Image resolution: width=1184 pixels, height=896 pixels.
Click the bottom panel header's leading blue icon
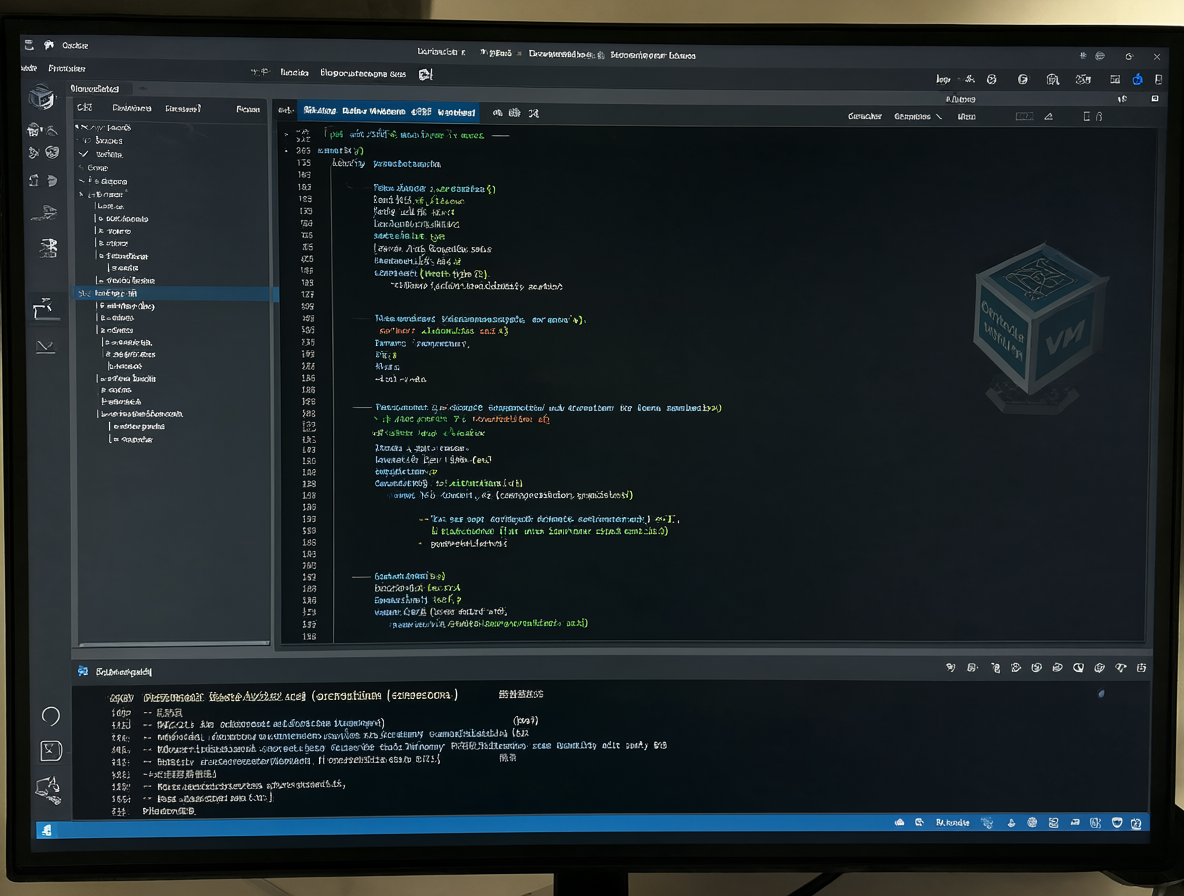pyautogui.click(x=83, y=671)
